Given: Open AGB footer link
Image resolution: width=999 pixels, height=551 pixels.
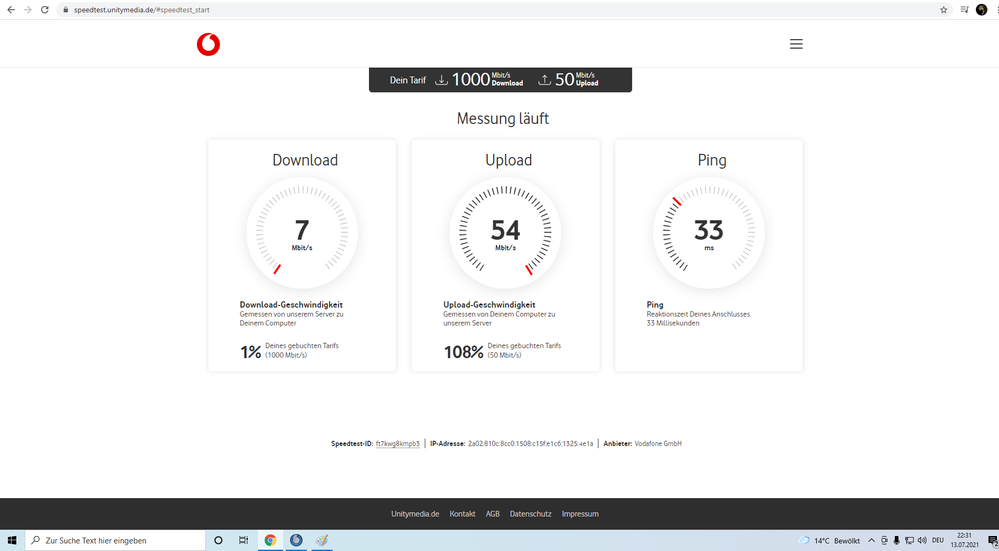Looking at the screenshot, I should pos(492,514).
